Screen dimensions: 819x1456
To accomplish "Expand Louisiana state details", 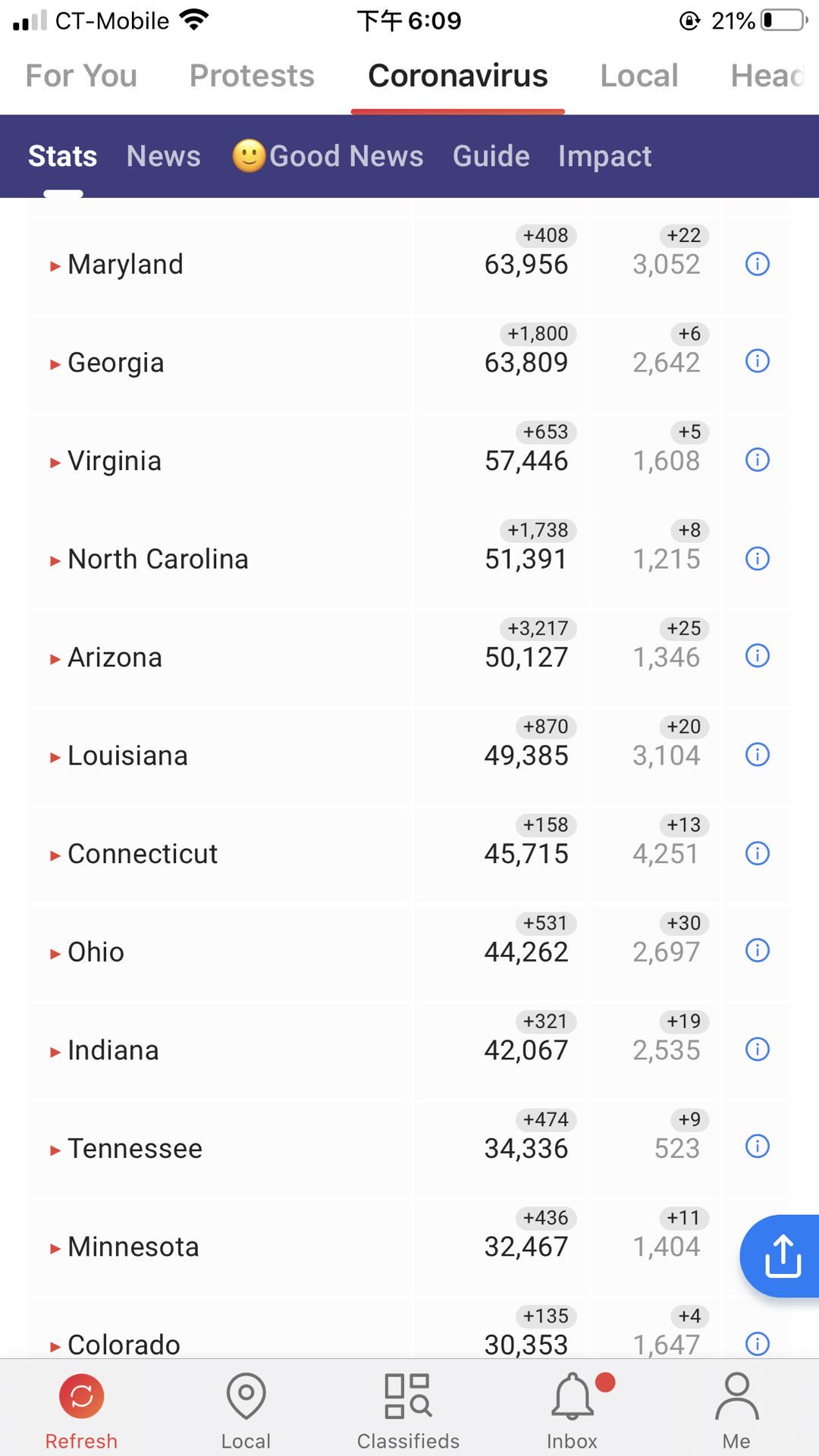I will [x=55, y=758].
